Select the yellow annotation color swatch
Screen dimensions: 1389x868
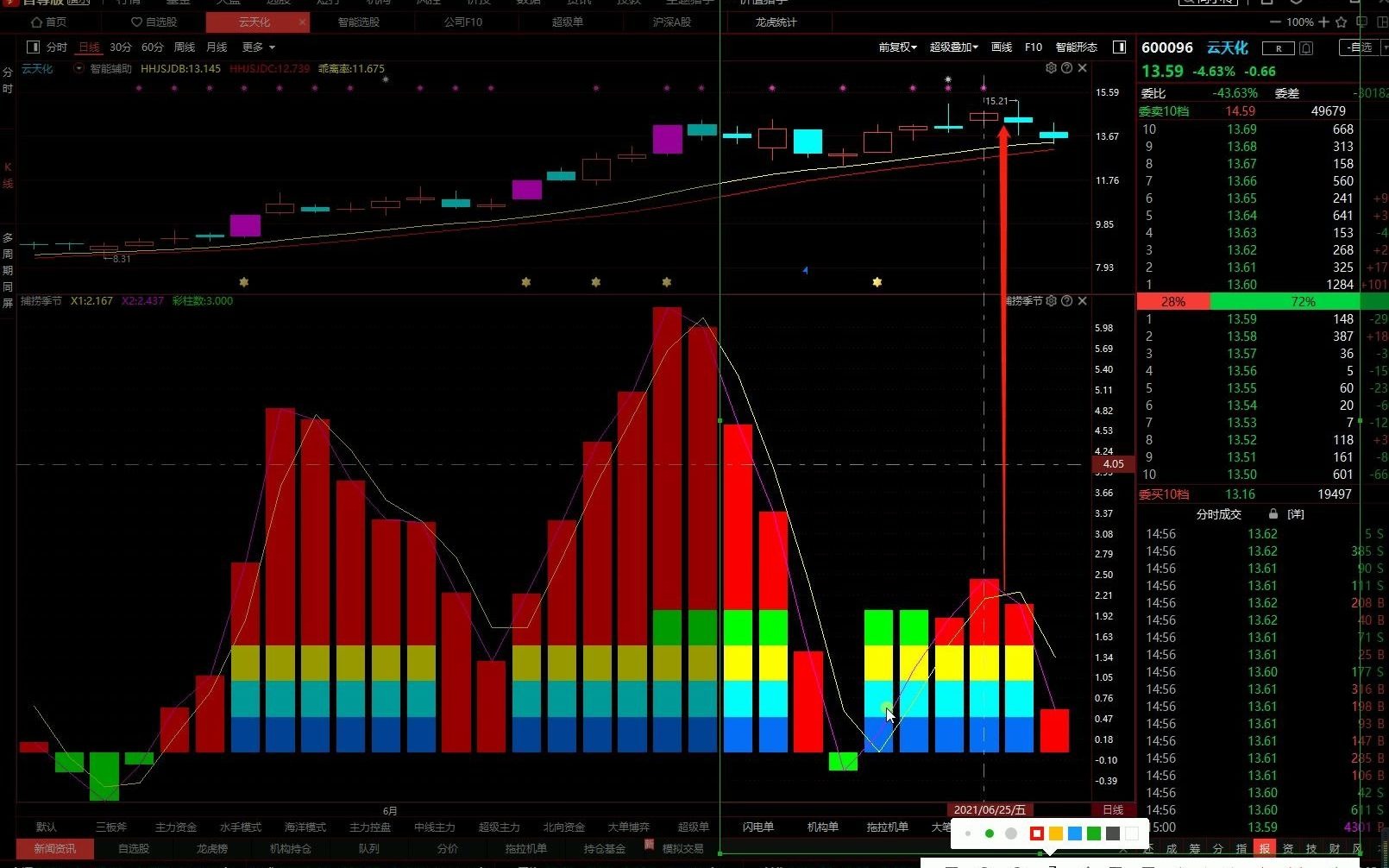[x=1056, y=833]
